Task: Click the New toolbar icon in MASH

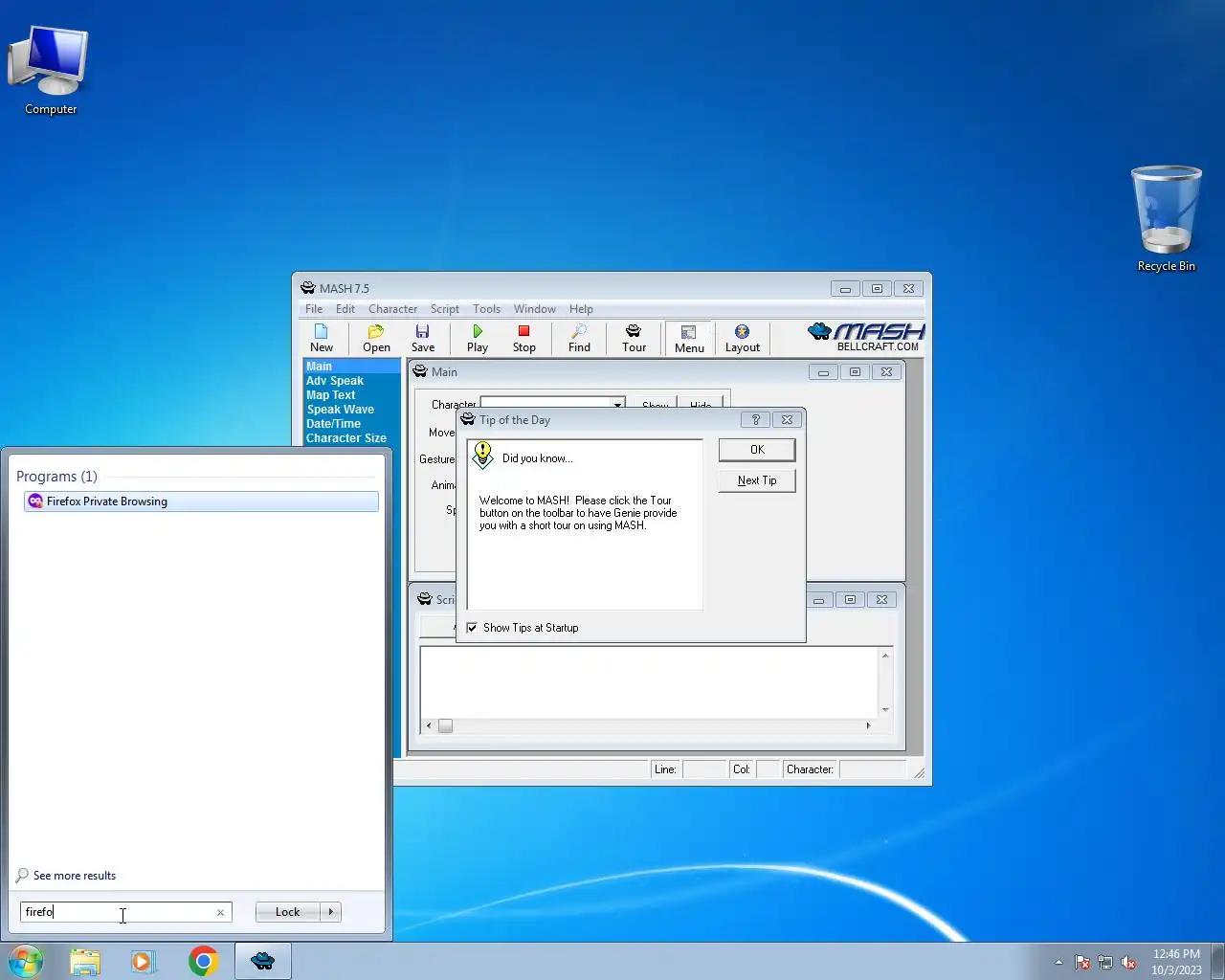Action: (x=322, y=338)
